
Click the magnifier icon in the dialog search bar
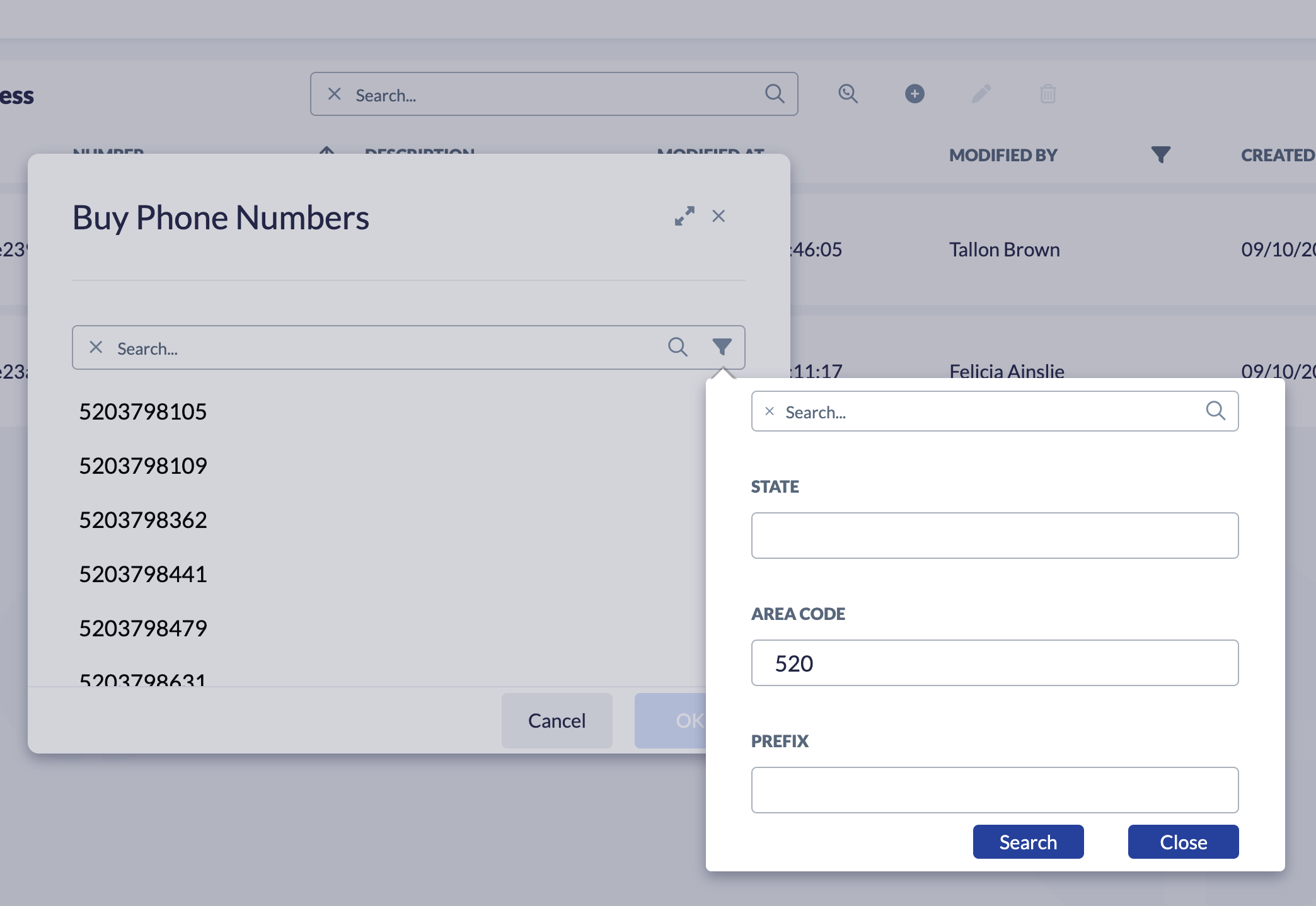(678, 347)
